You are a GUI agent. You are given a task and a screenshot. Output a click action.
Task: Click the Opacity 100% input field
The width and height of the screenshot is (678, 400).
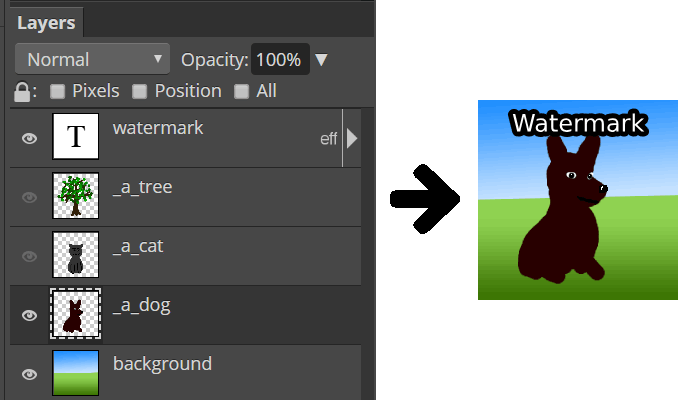pyautogui.click(x=278, y=60)
